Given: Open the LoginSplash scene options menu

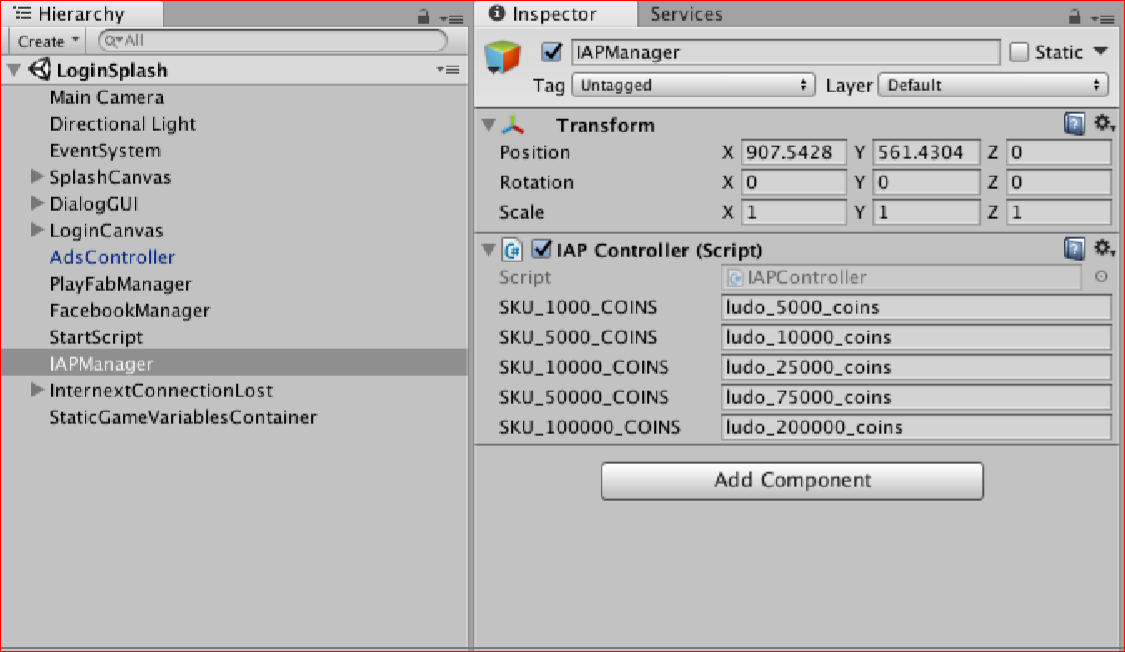Looking at the screenshot, I should [x=447, y=70].
